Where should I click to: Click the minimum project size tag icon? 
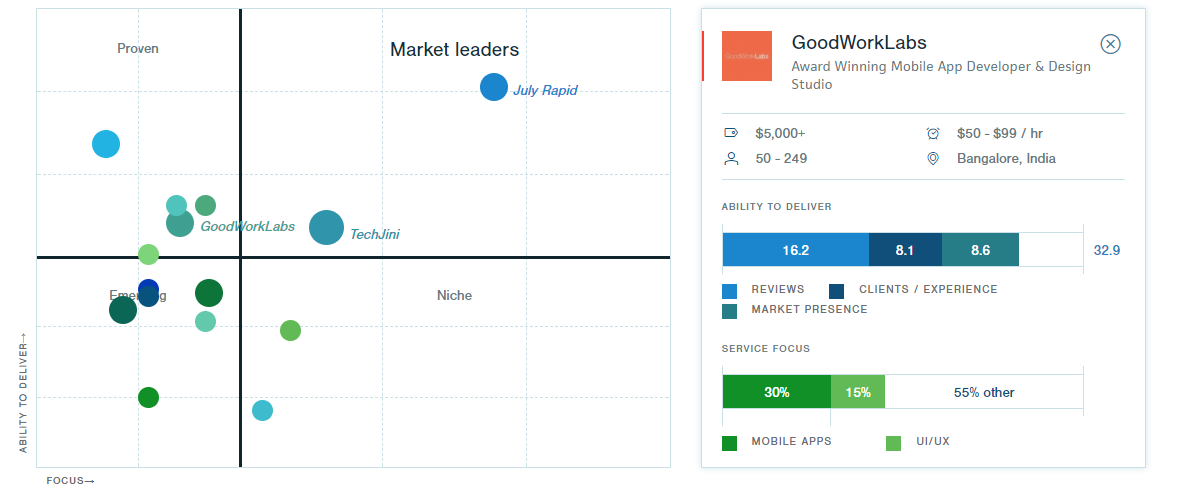coord(731,133)
